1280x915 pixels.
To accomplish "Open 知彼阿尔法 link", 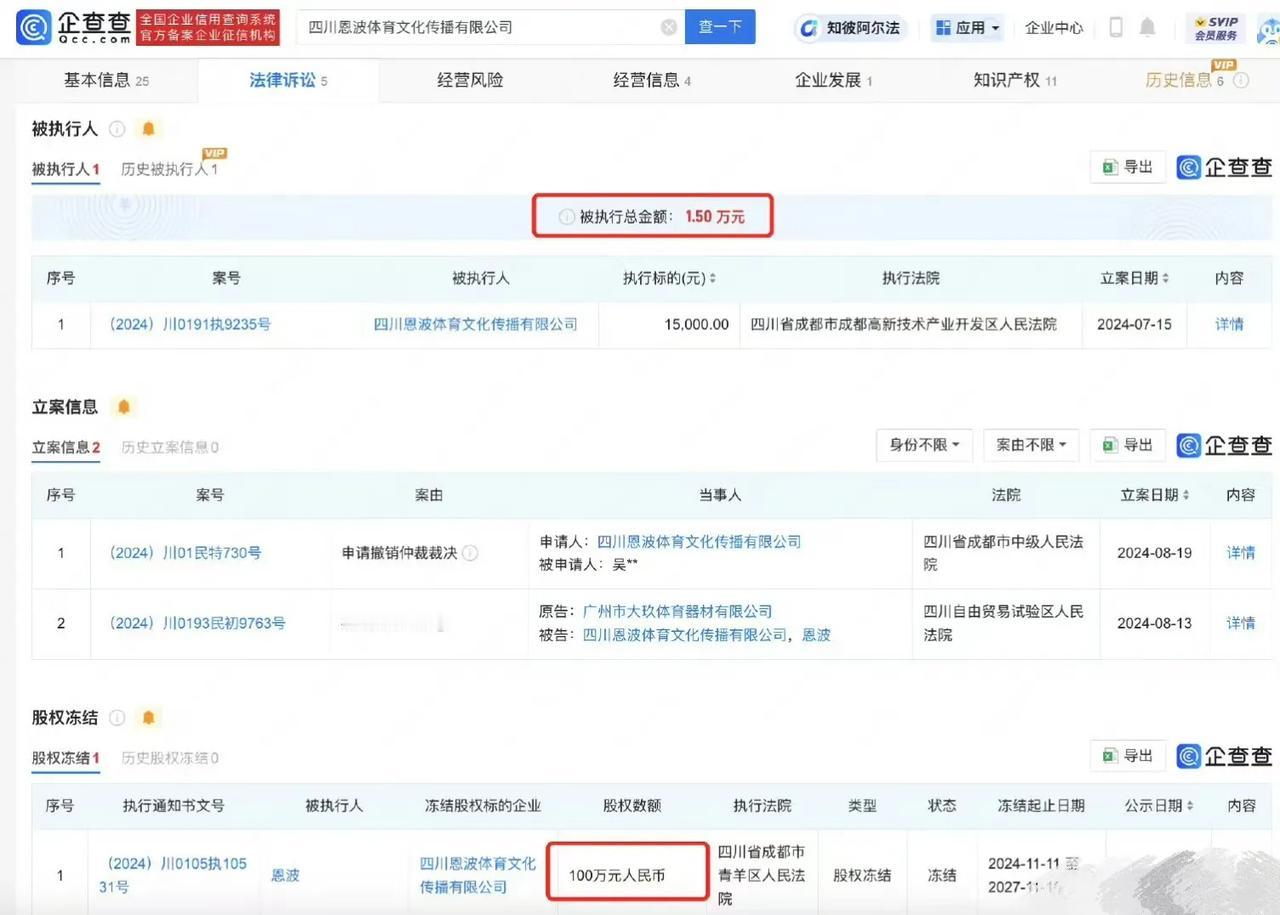I will tap(851, 28).
